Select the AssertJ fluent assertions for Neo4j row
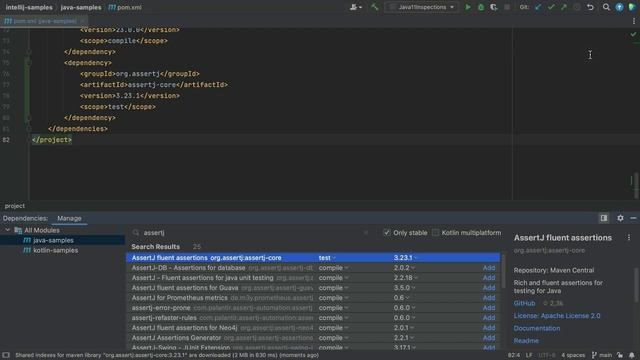 pos(313,328)
